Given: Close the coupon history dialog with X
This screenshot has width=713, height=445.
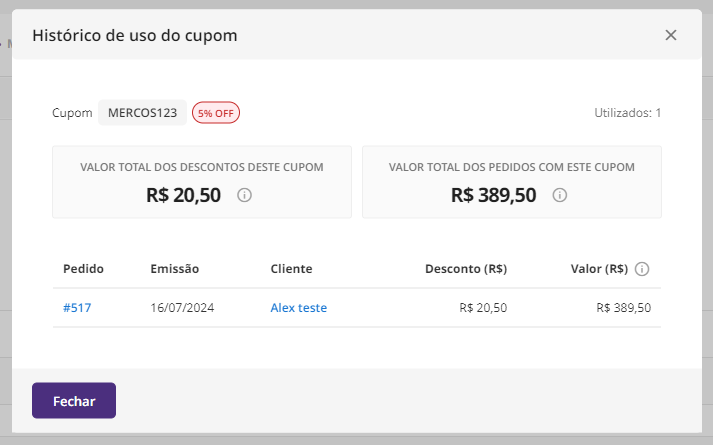Looking at the screenshot, I should 671,35.
